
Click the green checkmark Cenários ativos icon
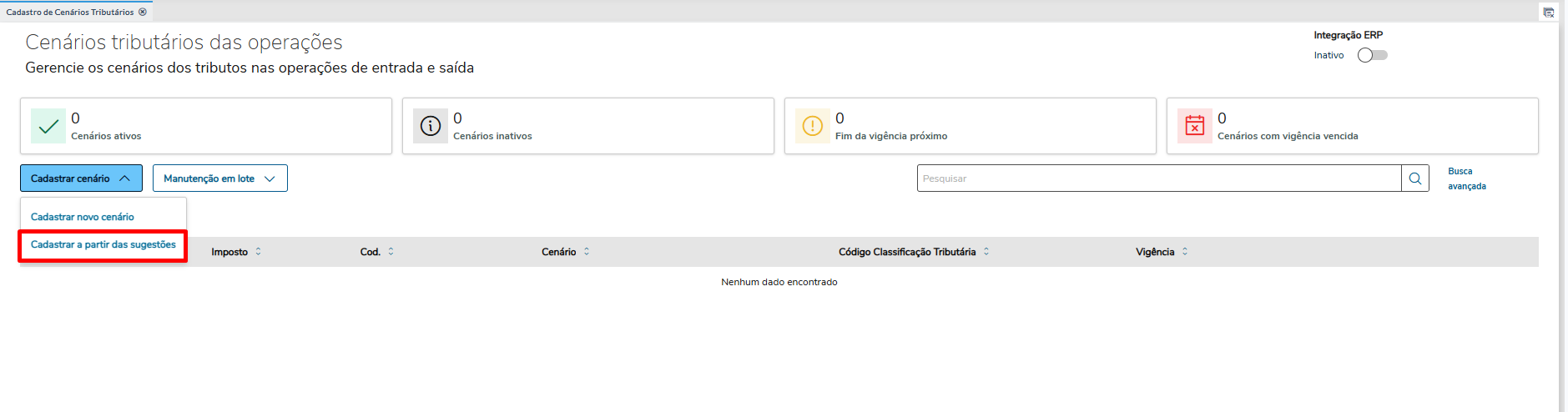[48, 126]
